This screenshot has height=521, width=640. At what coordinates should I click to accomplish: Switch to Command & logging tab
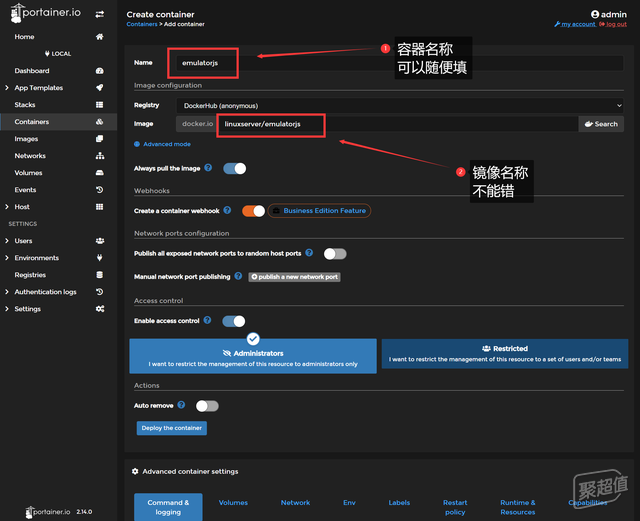168,507
